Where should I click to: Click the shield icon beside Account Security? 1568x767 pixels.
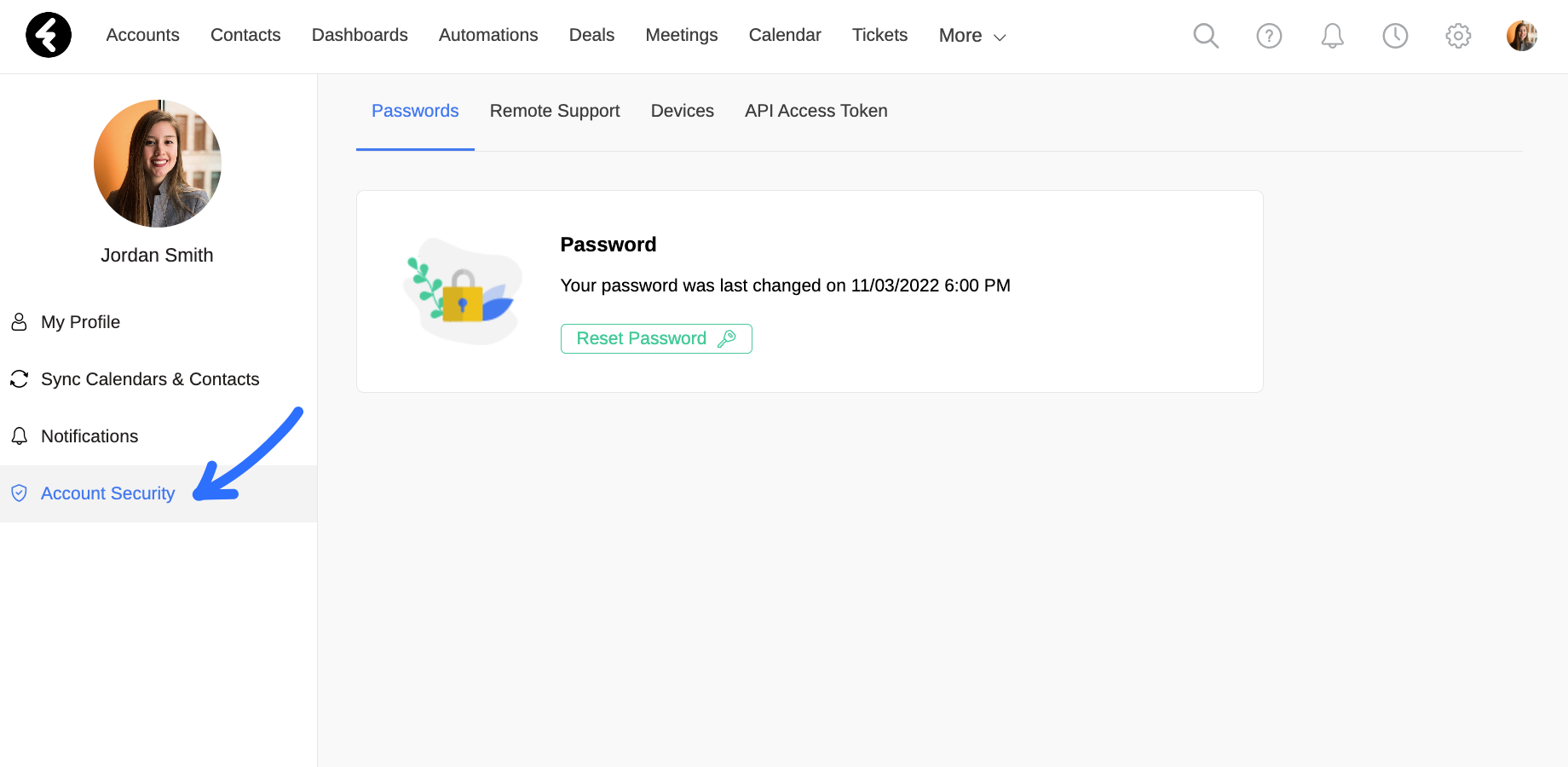point(19,493)
